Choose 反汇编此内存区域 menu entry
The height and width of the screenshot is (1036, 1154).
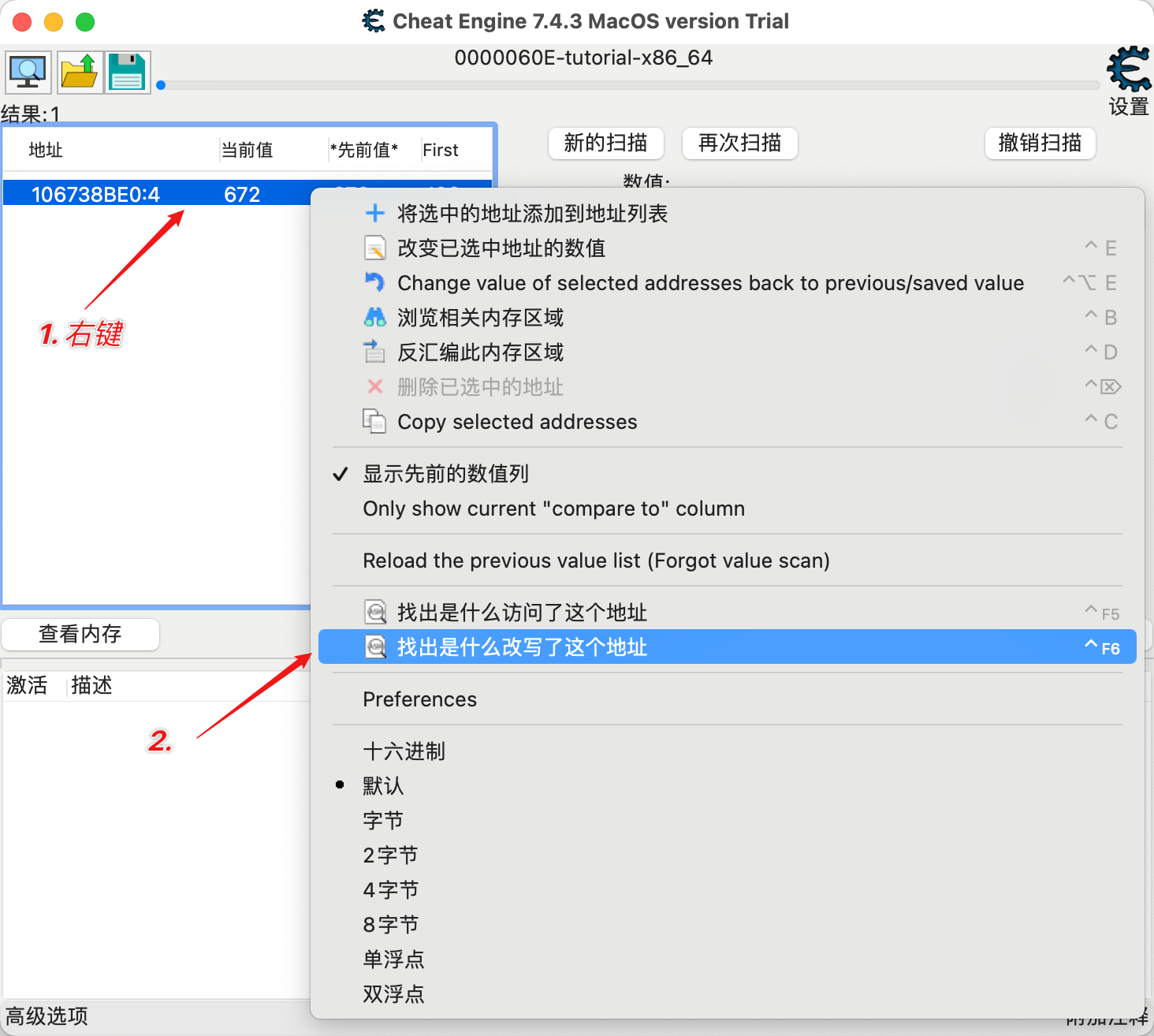tap(727, 352)
